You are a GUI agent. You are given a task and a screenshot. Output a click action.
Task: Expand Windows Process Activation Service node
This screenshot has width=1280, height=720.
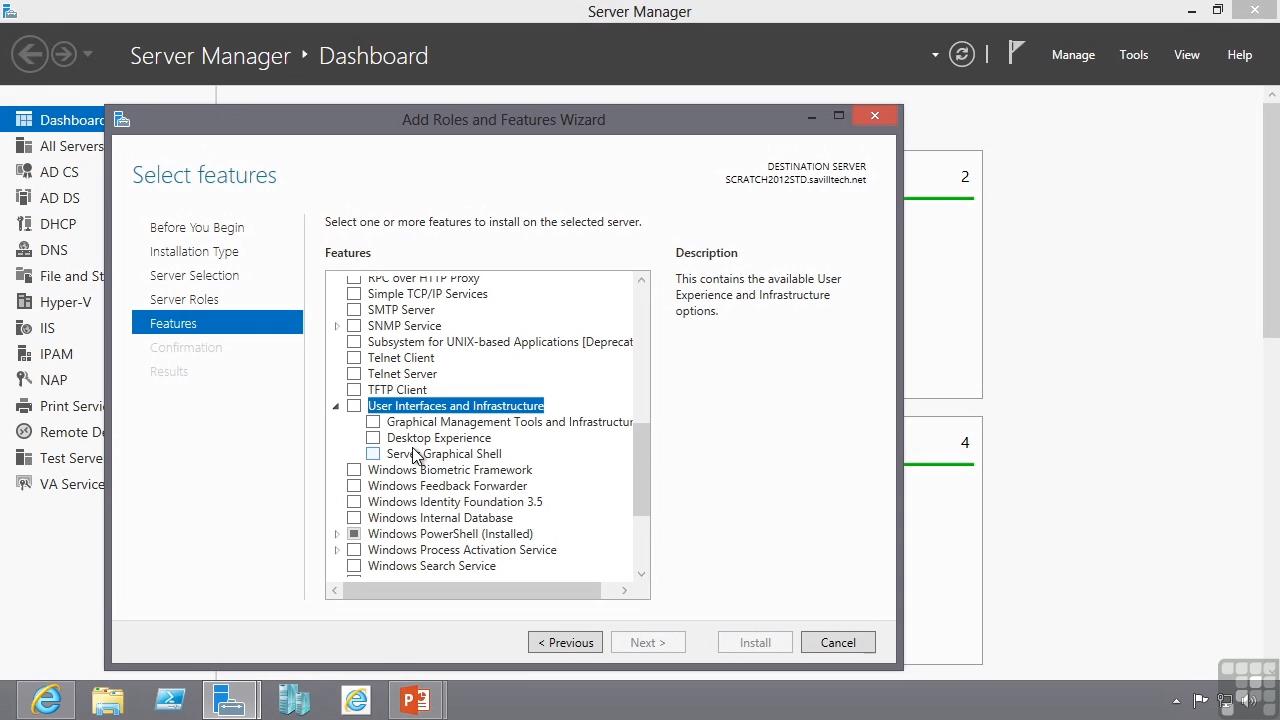coord(337,550)
